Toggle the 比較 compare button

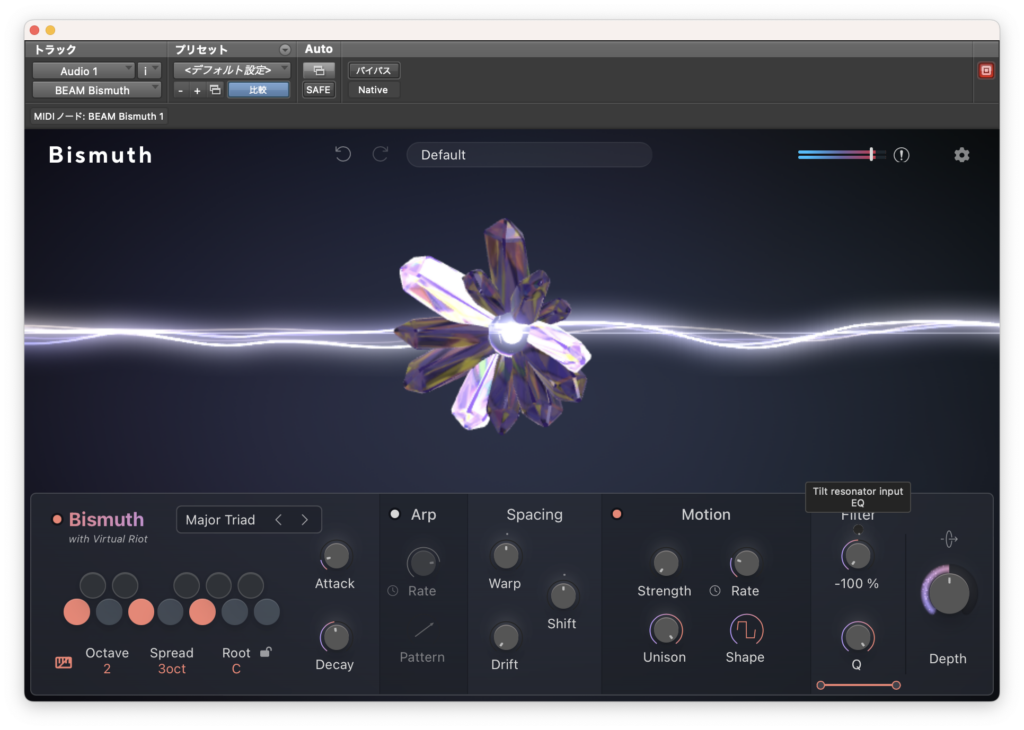pyautogui.click(x=258, y=90)
